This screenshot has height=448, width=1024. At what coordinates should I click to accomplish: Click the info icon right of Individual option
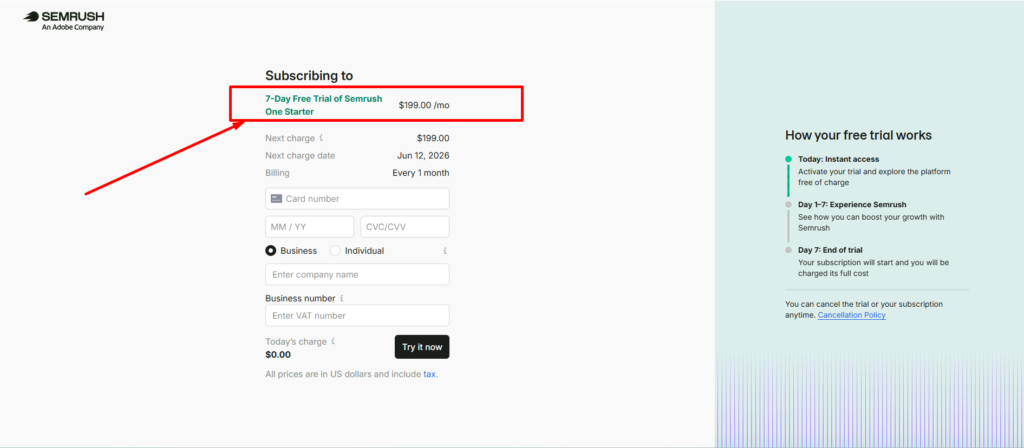[445, 250]
